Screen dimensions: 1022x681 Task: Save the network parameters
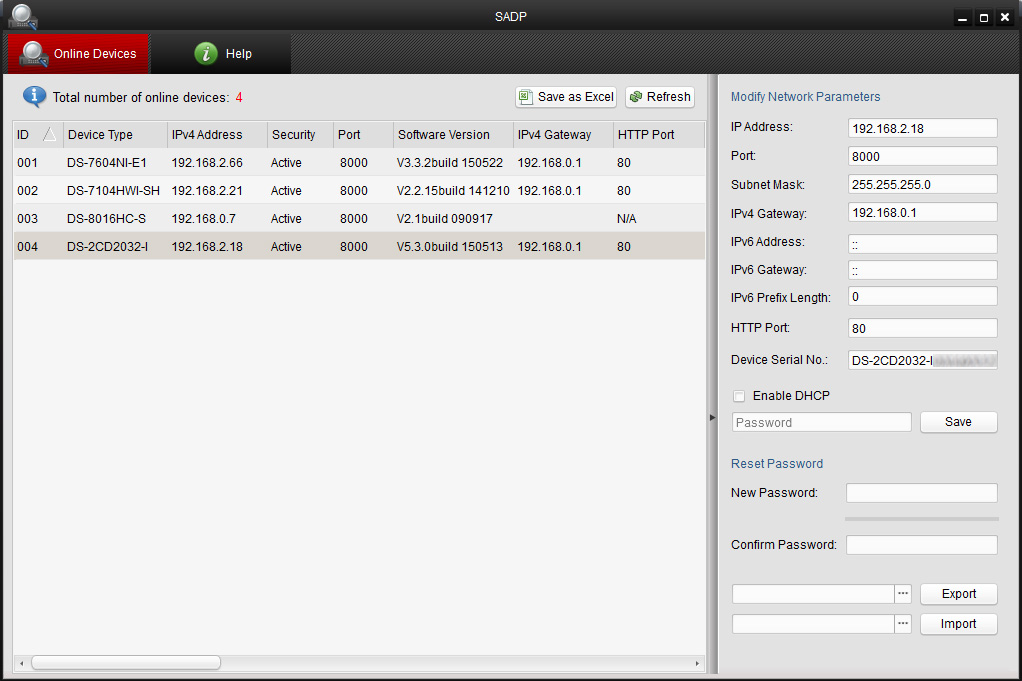pos(958,422)
